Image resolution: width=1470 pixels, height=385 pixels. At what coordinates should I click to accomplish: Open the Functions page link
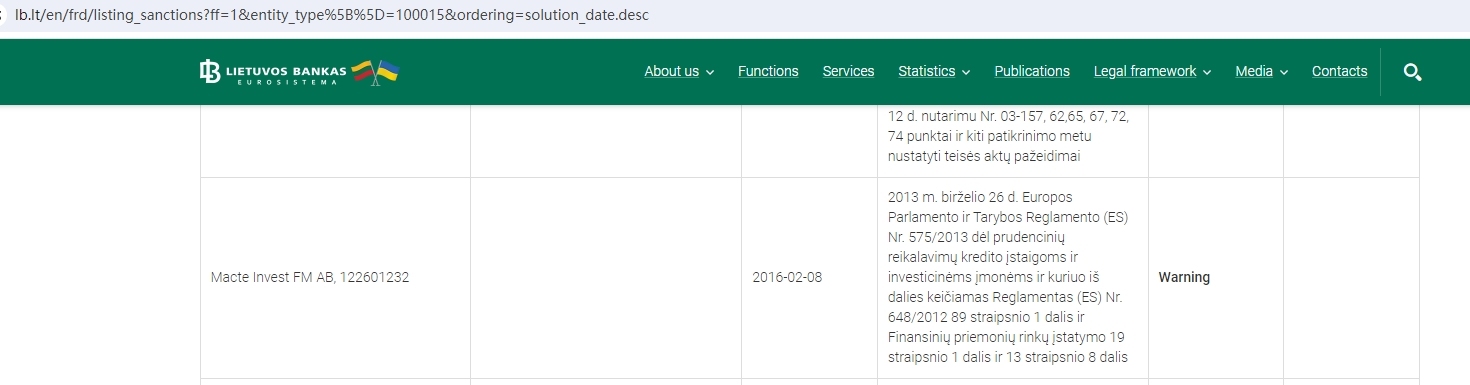point(768,71)
